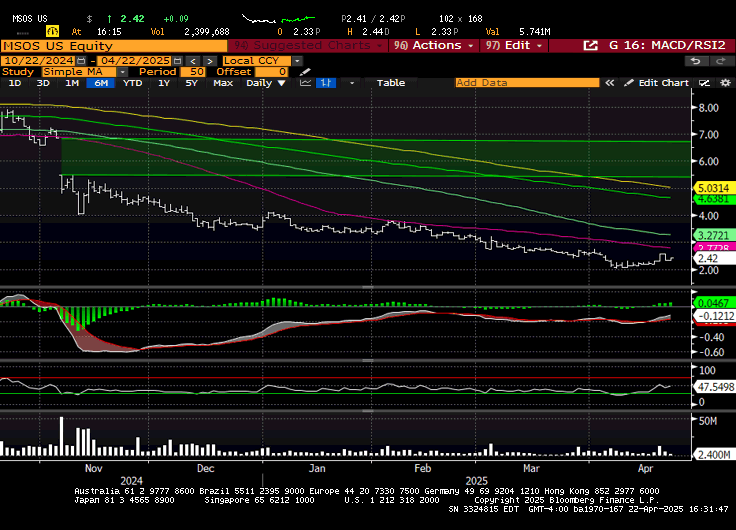Viewport: 736px width, 530px height.
Task: Click the Study label
Action: click(18, 72)
